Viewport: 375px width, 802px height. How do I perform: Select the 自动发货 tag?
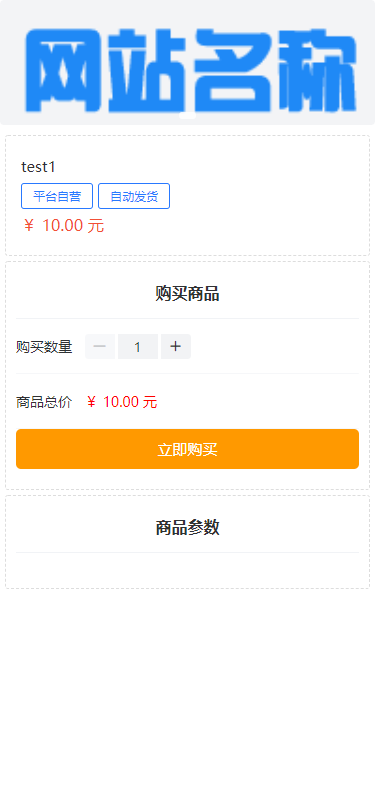click(x=134, y=196)
